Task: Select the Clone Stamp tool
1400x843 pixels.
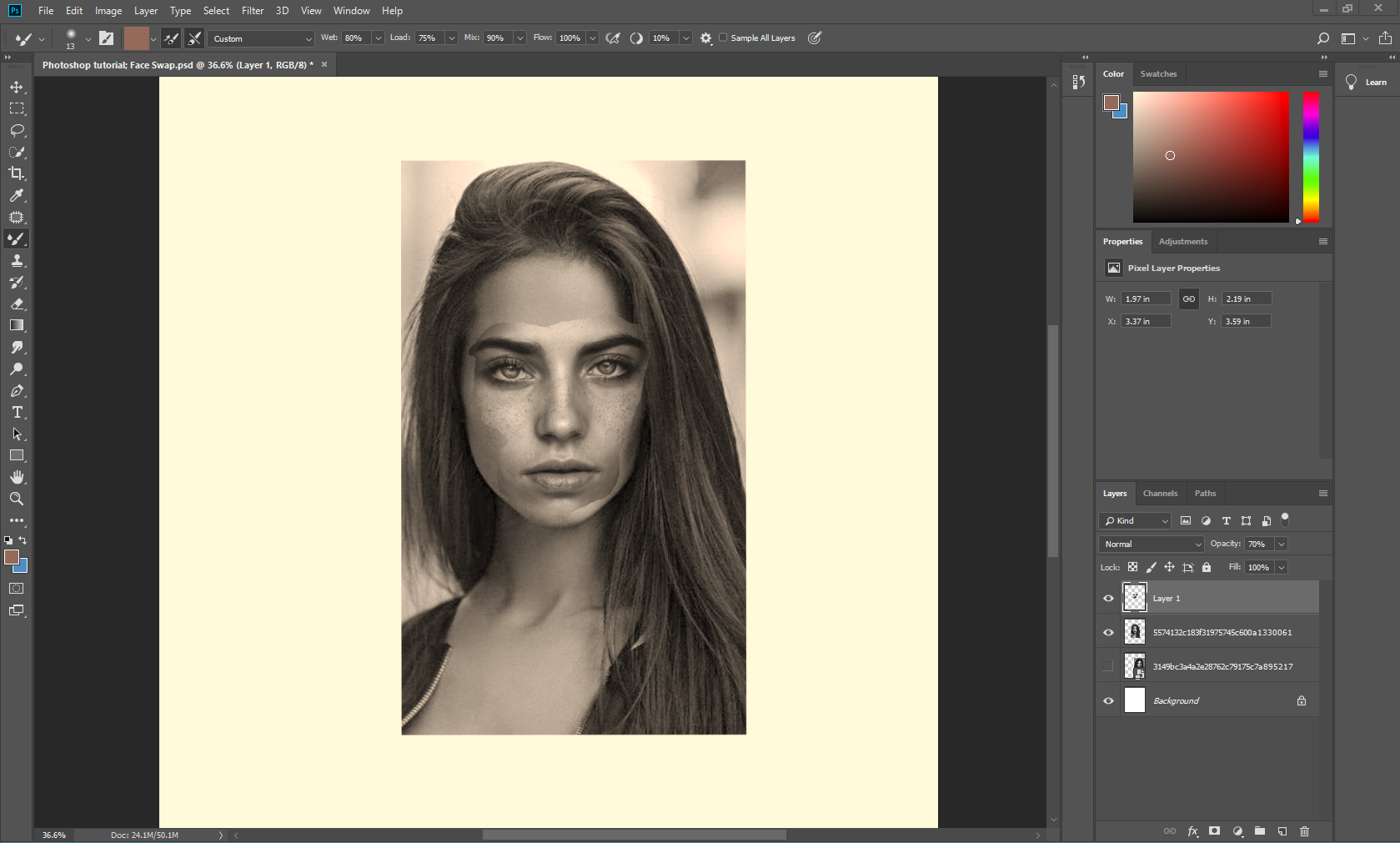Action: coord(17,260)
